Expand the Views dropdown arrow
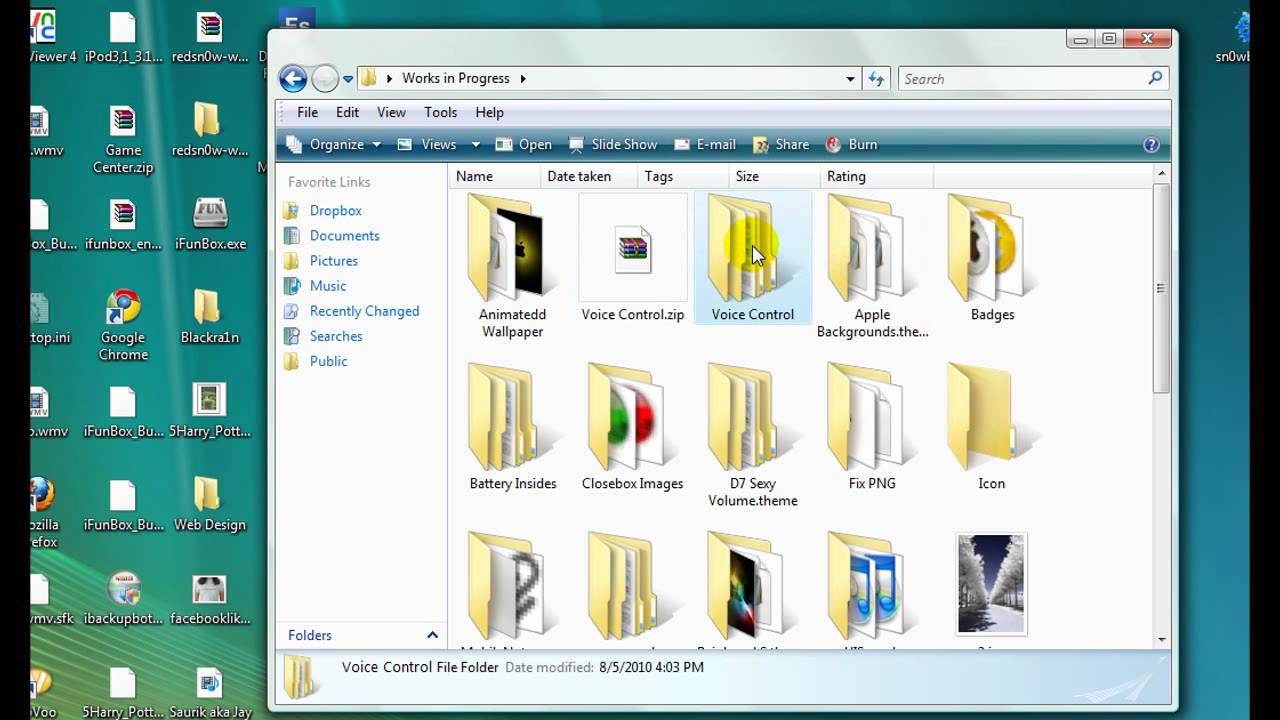This screenshot has height=720, width=1280. [x=475, y=145]
